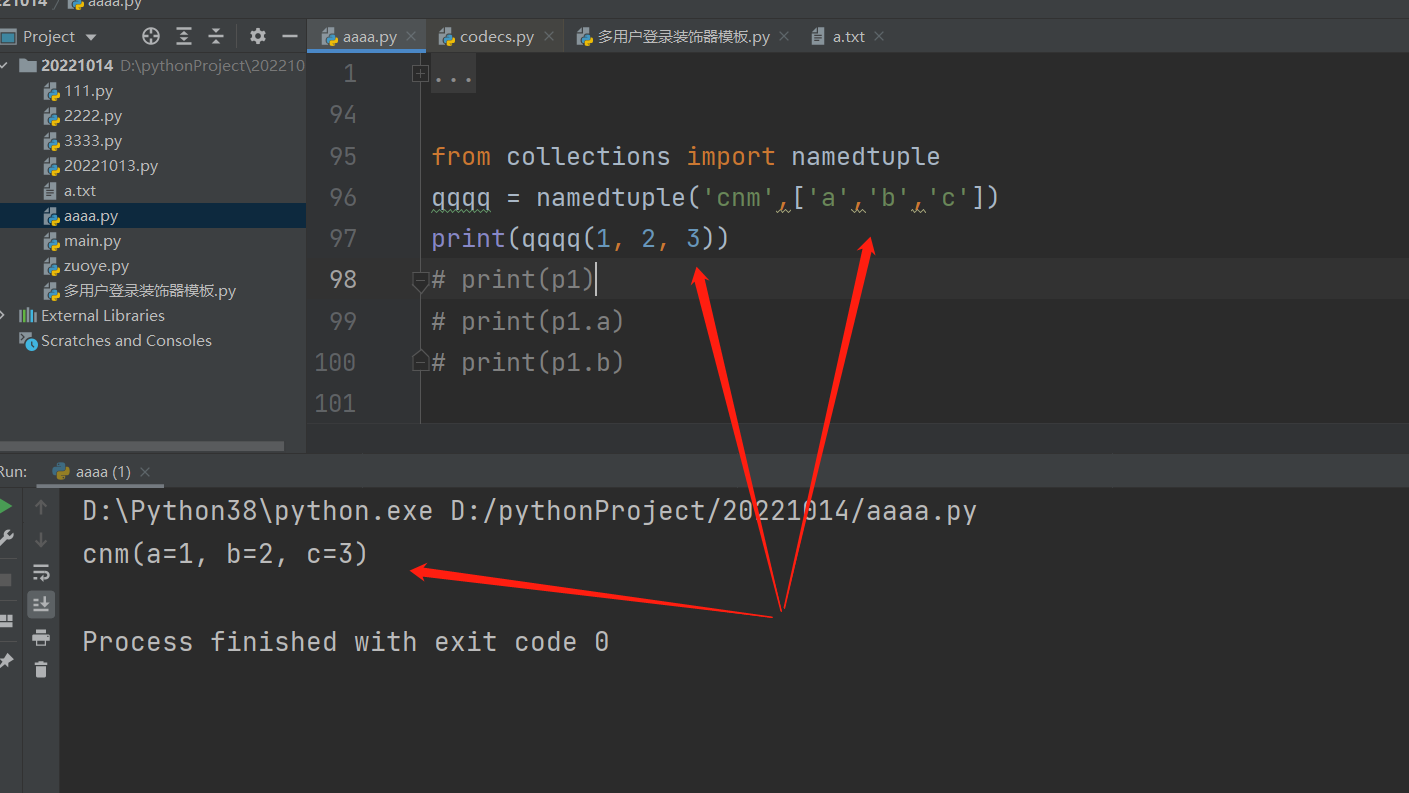Close the codecs.py editor tab
This screenshot has width=1409, height=793.
pos(548,36)
